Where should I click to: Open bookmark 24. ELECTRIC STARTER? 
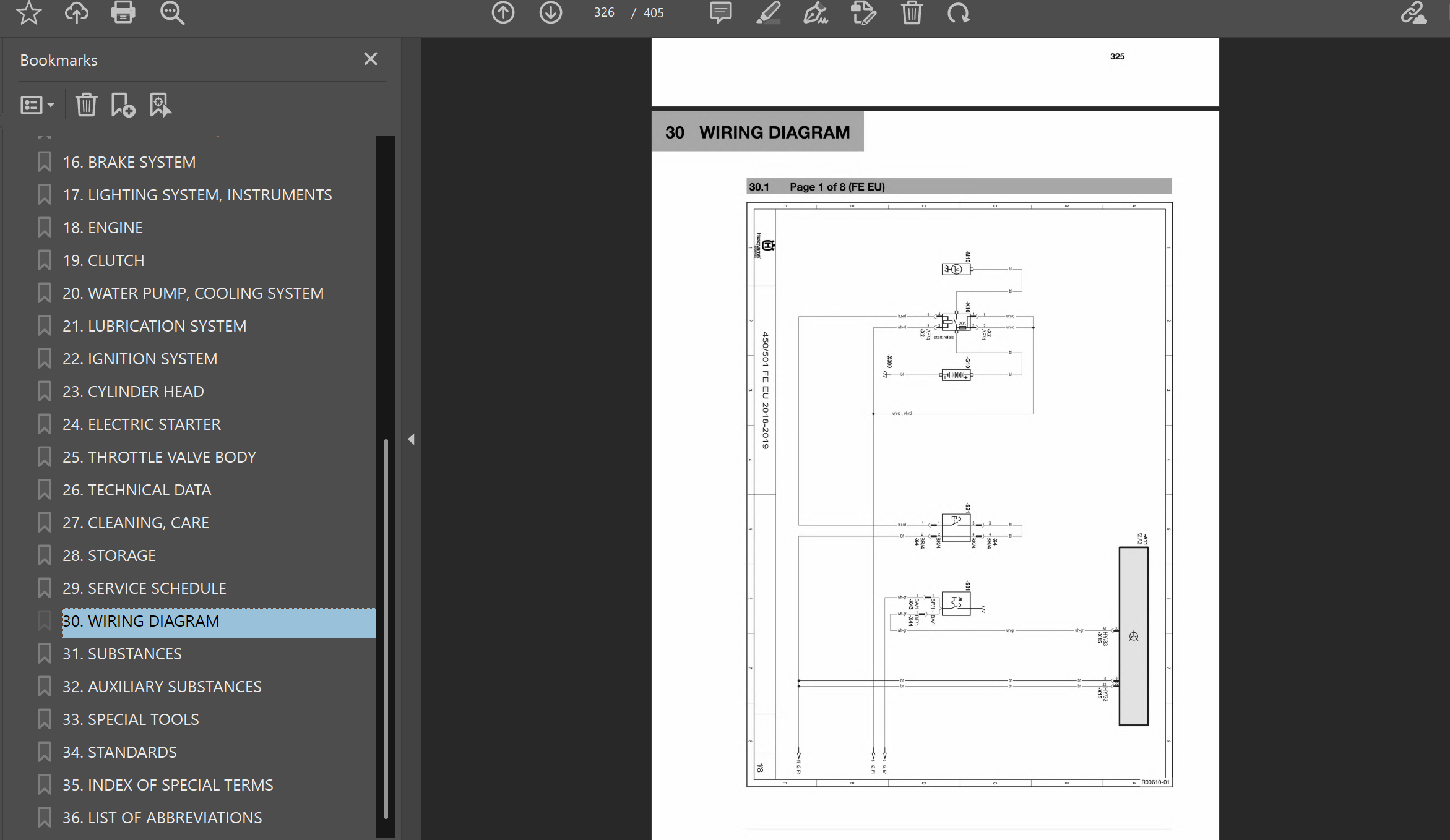click(141, 424)
